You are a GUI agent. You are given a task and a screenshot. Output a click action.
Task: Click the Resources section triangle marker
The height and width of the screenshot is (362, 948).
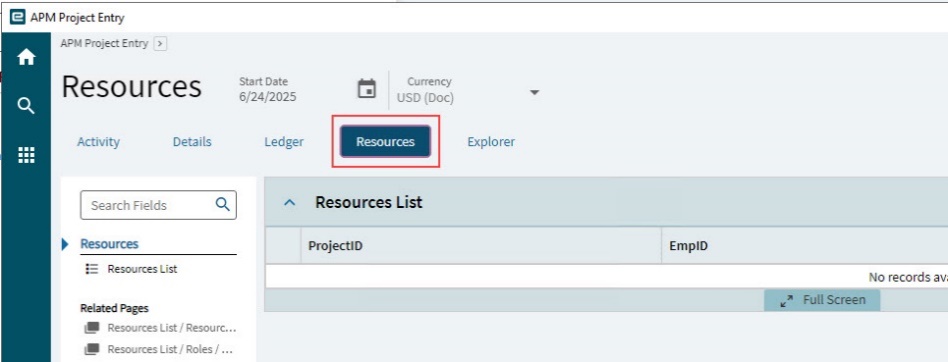point(65,244)
